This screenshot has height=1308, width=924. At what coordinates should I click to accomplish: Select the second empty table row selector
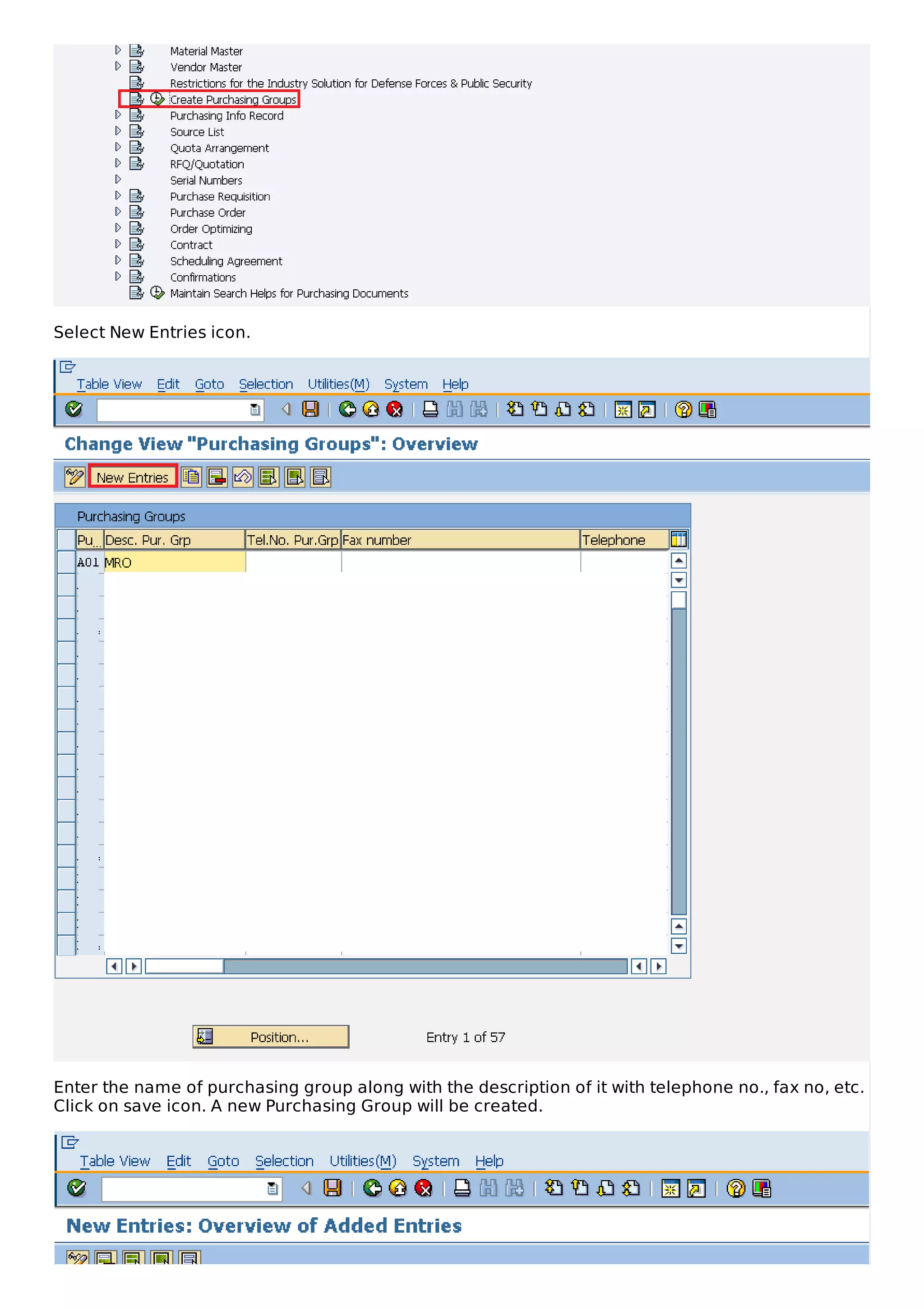tap(67, 608)
